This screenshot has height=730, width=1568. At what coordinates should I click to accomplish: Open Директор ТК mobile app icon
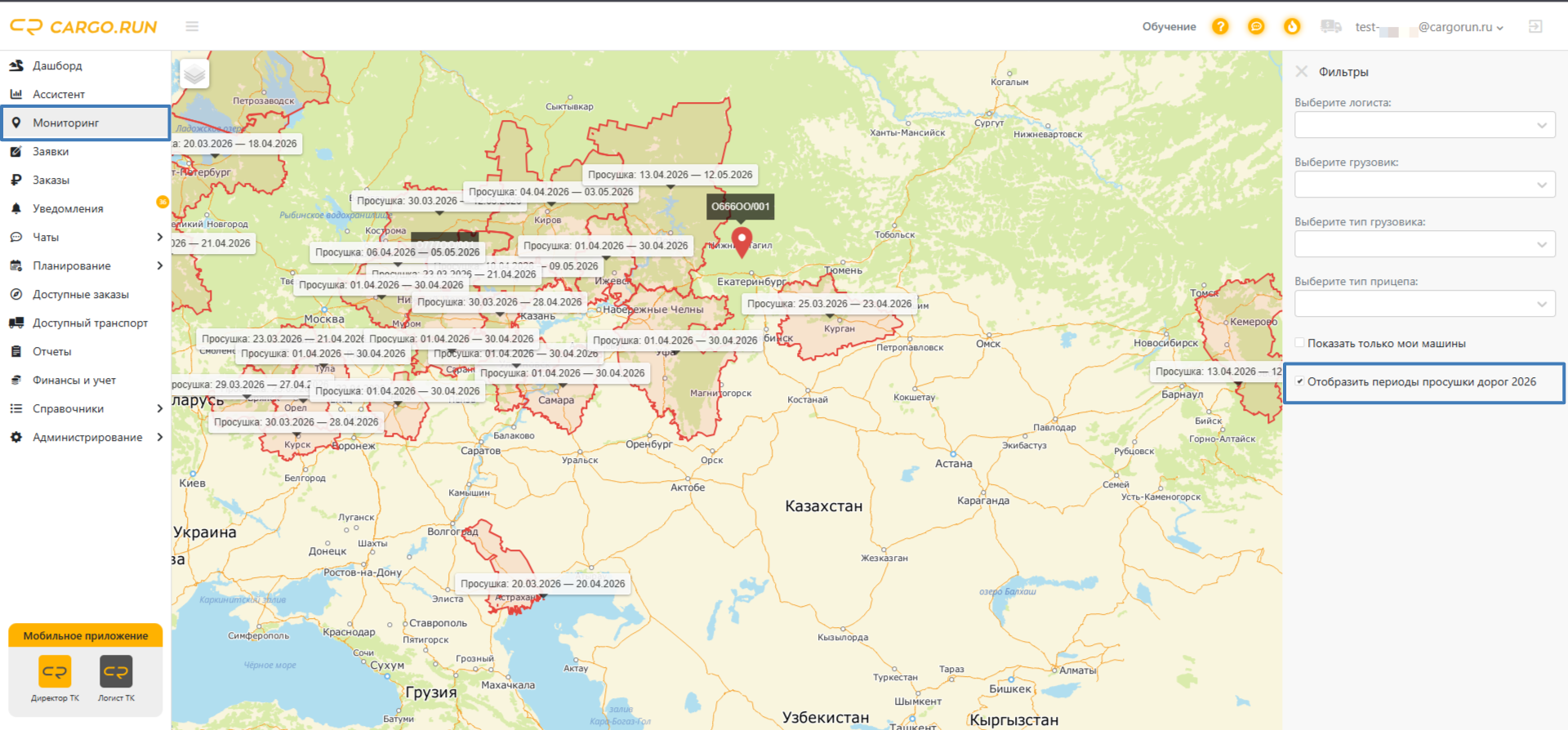click(x=55, y=672)
